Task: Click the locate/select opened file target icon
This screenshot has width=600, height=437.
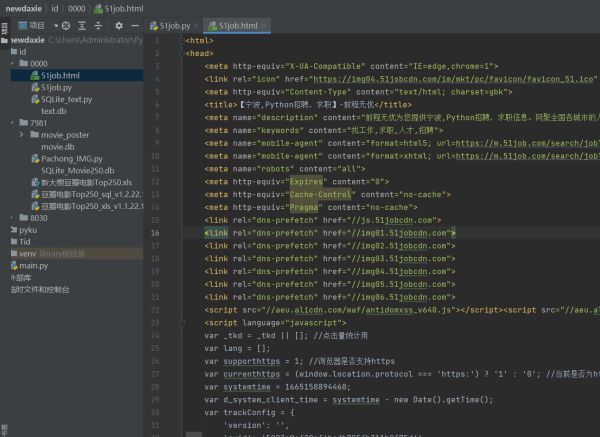Action: coord(66,25)
